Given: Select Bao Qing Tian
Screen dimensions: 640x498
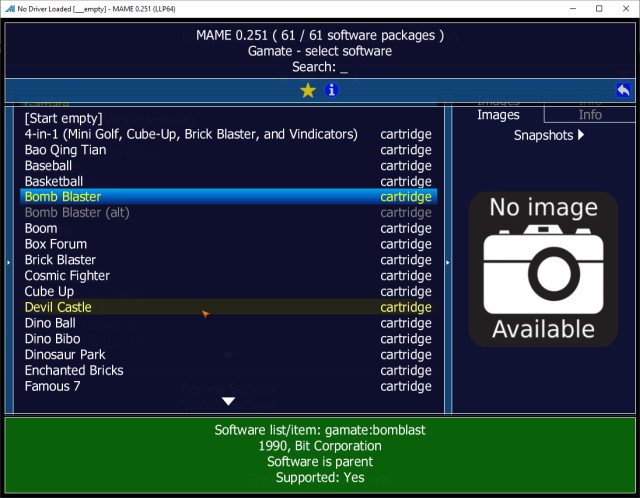Looking at the screenshot, I should click(x=229, y=150).
